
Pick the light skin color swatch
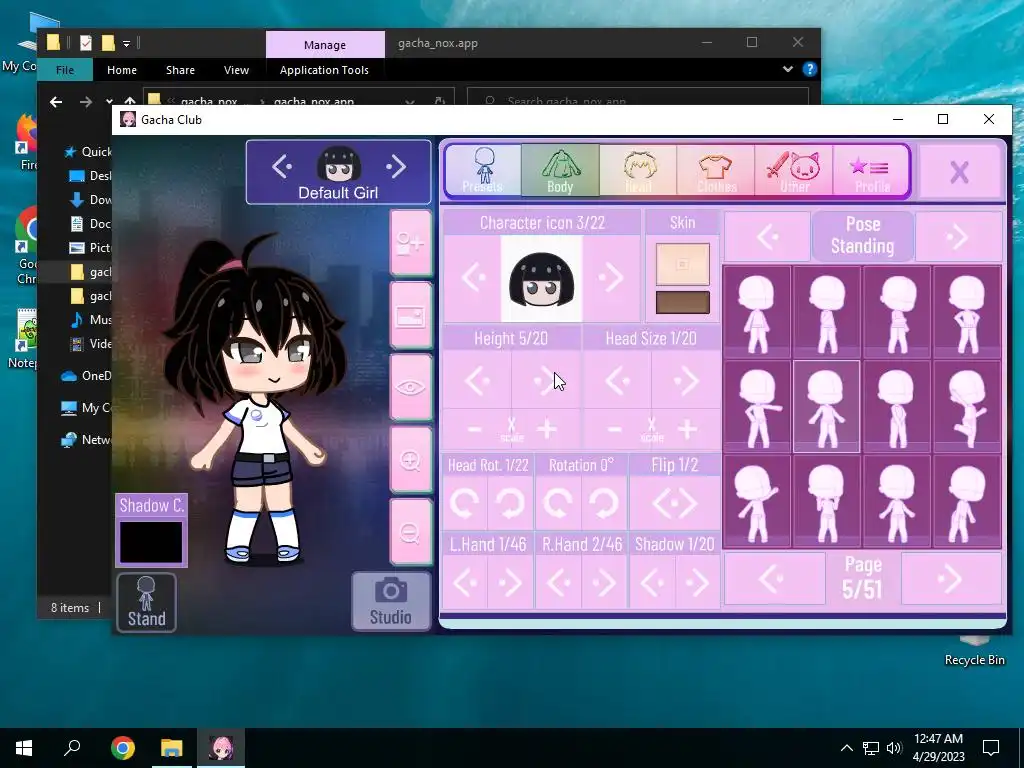682,264
